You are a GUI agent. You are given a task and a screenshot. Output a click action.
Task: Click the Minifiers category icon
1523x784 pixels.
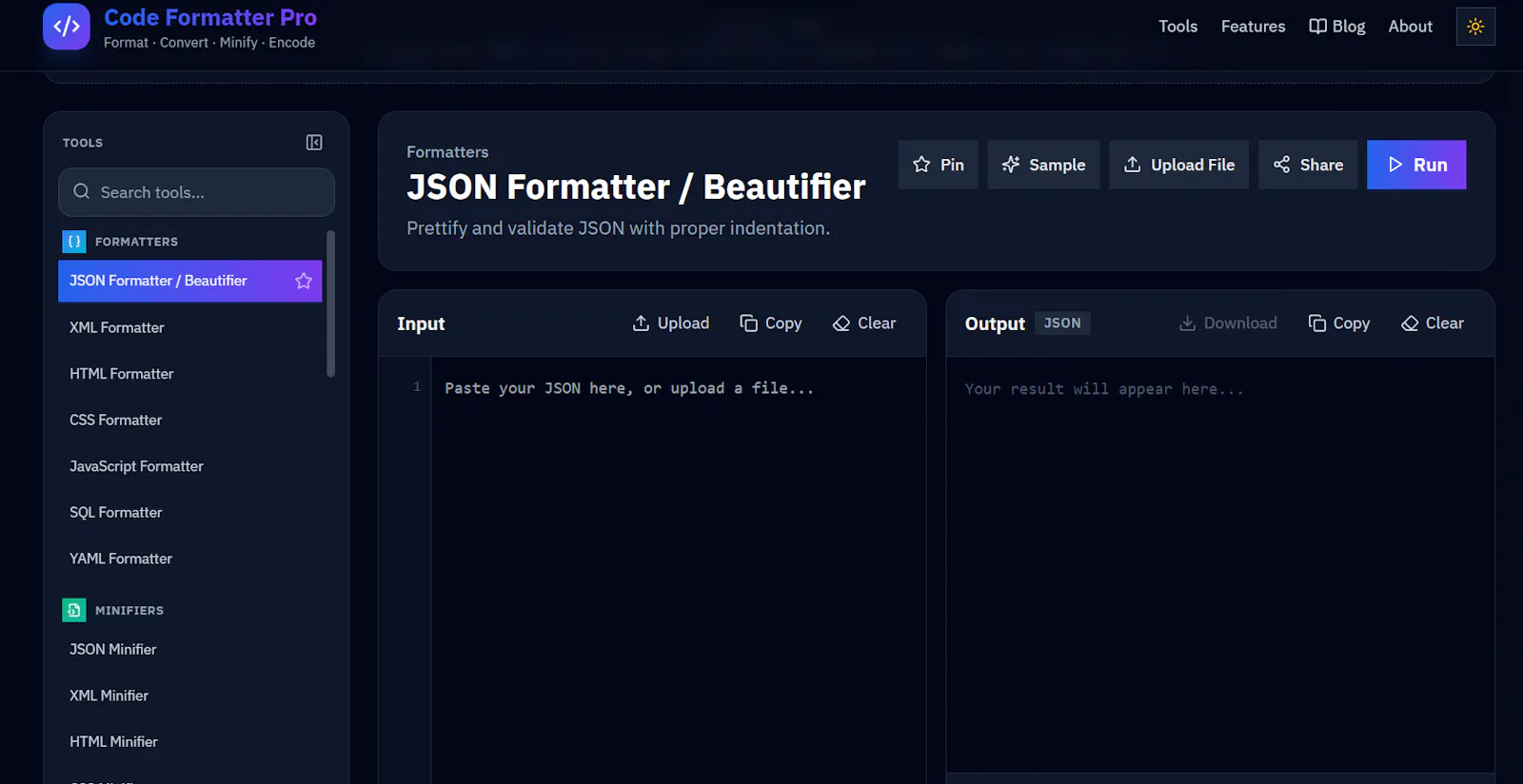[74, 610]
